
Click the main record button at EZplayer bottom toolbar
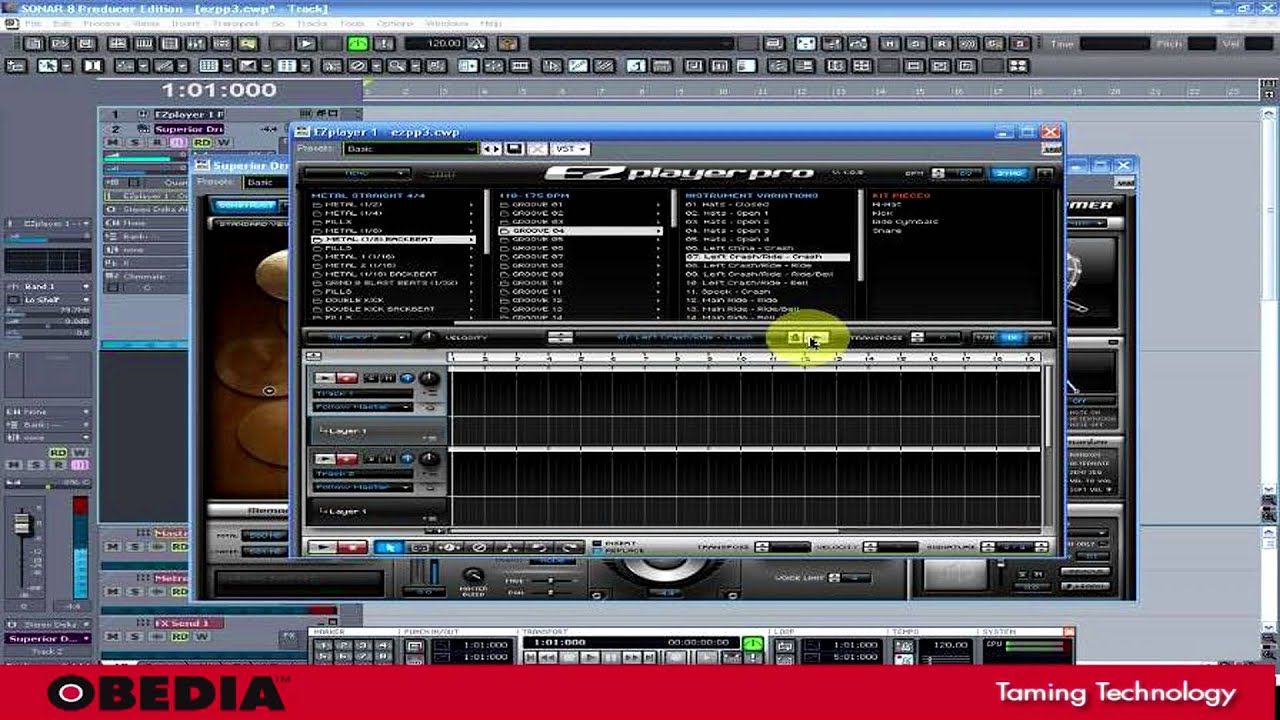[352, 547]
